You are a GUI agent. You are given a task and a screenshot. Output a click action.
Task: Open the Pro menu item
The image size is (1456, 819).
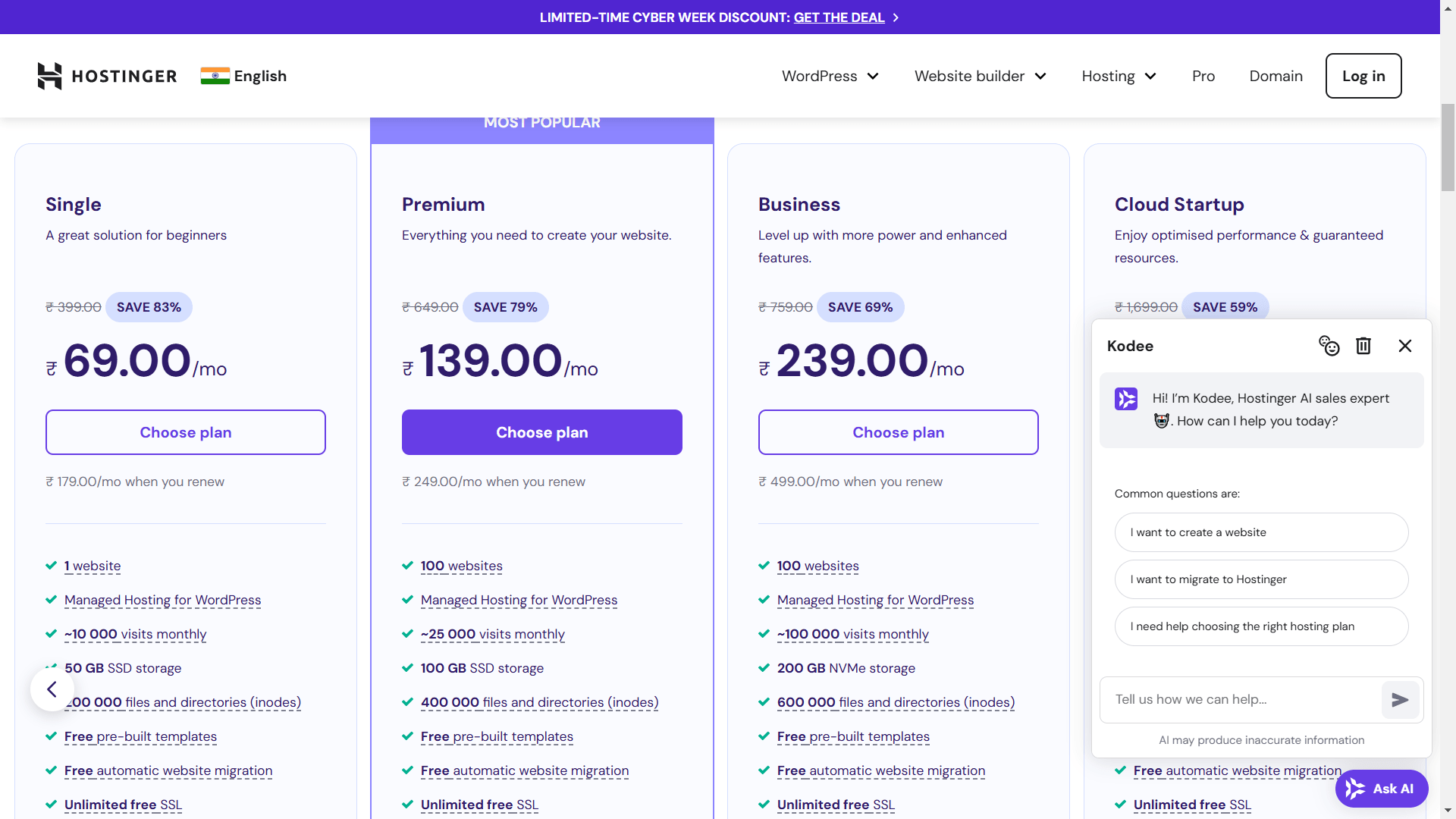(x=1203, y=76)
